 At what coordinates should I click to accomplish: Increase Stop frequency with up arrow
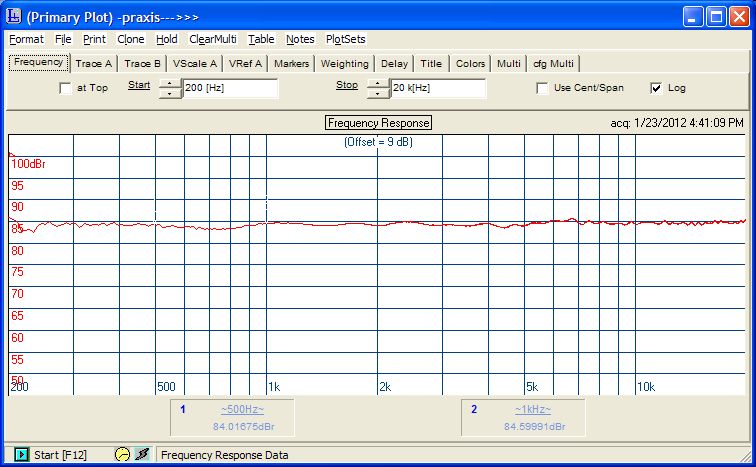tap(378, 83)
